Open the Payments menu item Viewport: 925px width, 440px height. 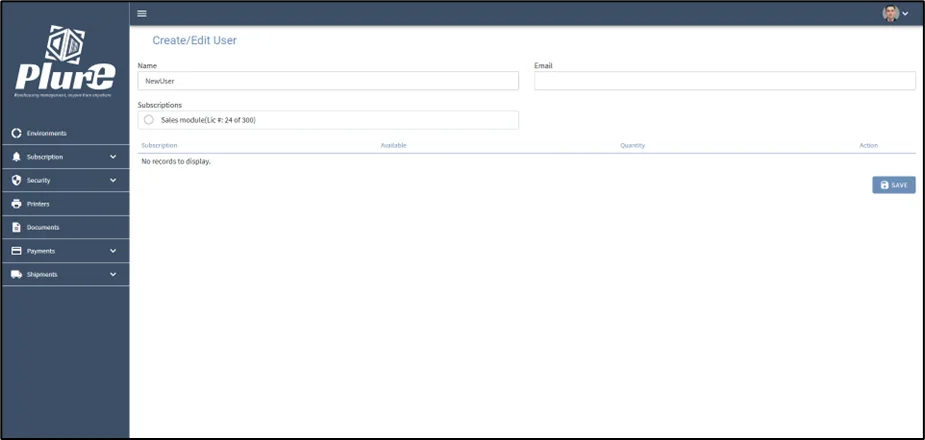(65, 251)
